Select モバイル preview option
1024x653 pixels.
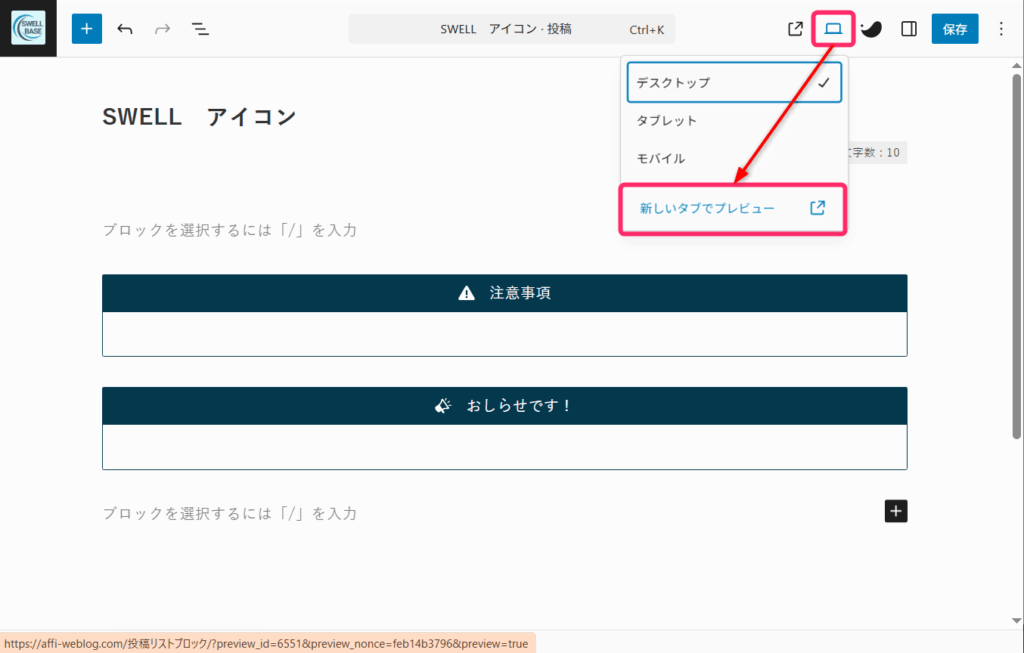point(734,158)
